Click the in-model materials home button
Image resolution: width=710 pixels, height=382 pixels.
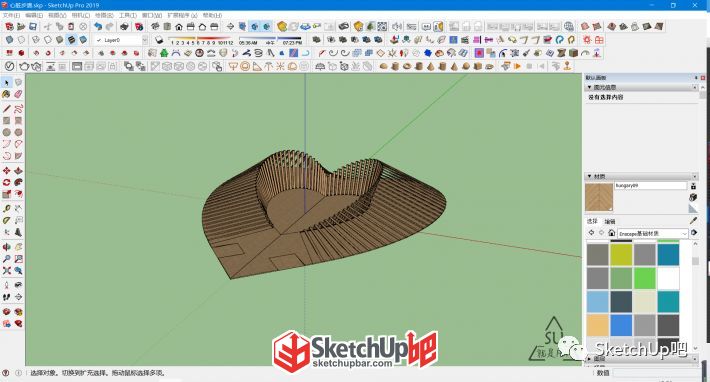pyautogui.click(x=612, y=233)
